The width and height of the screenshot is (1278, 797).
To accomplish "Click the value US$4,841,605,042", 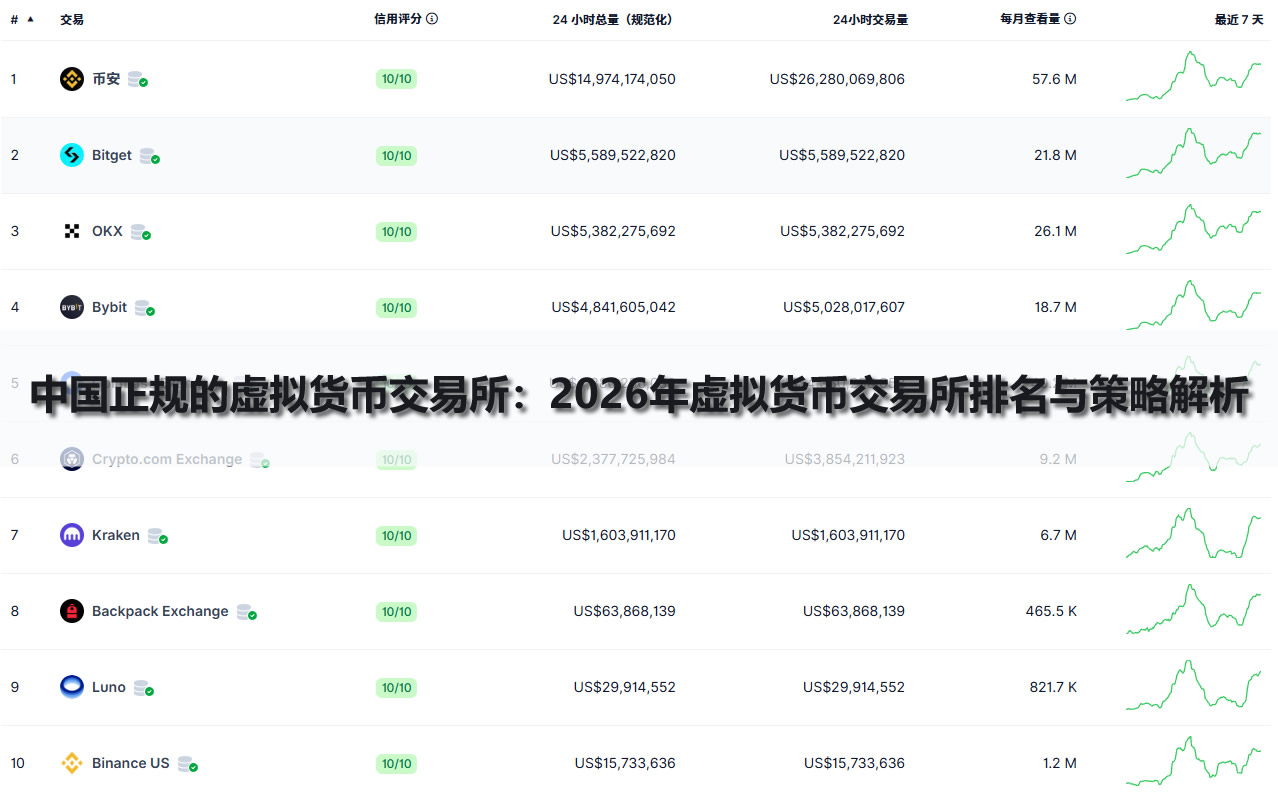I will pyautogui.click(x=613, y=307).
